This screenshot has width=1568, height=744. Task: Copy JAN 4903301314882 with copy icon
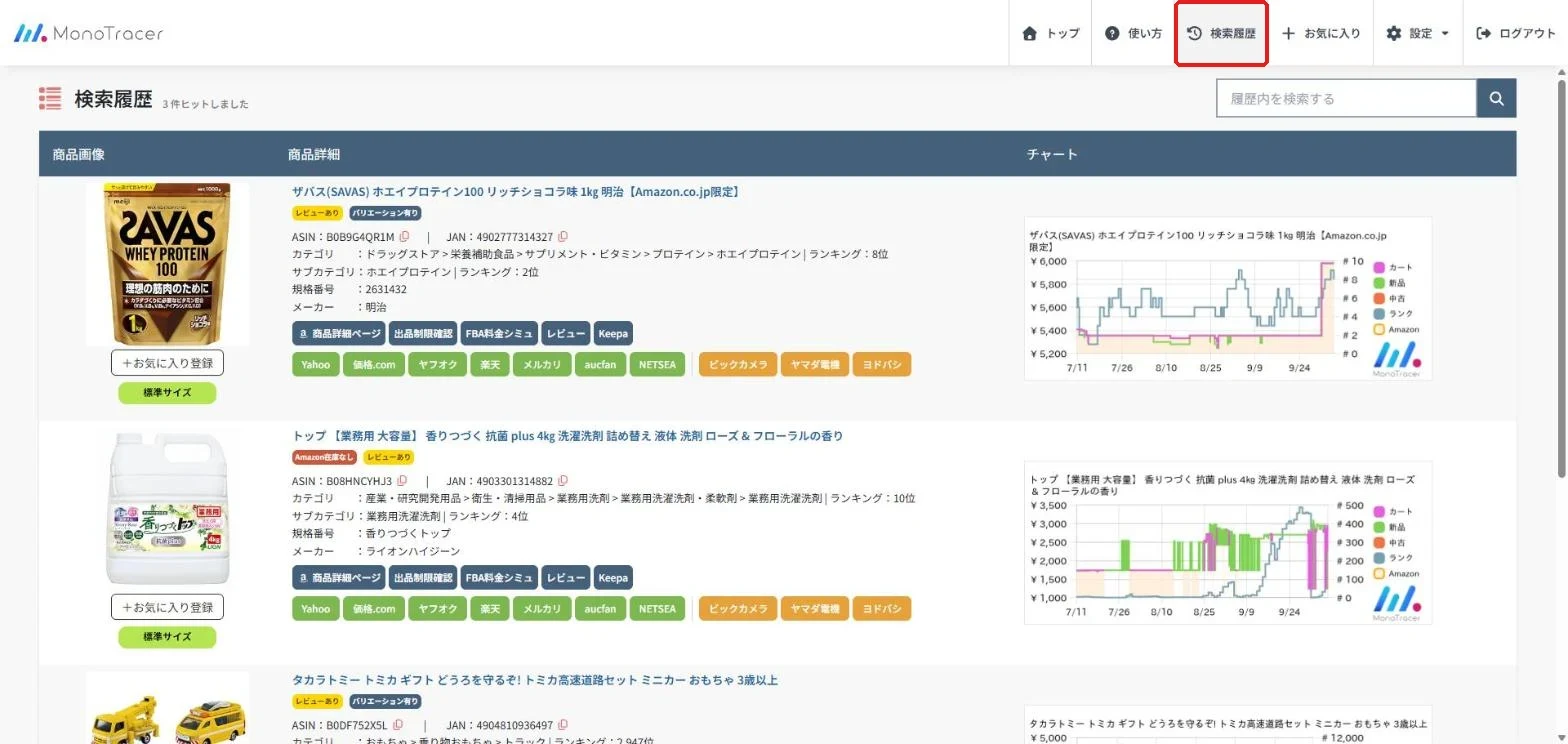(563, 481)
